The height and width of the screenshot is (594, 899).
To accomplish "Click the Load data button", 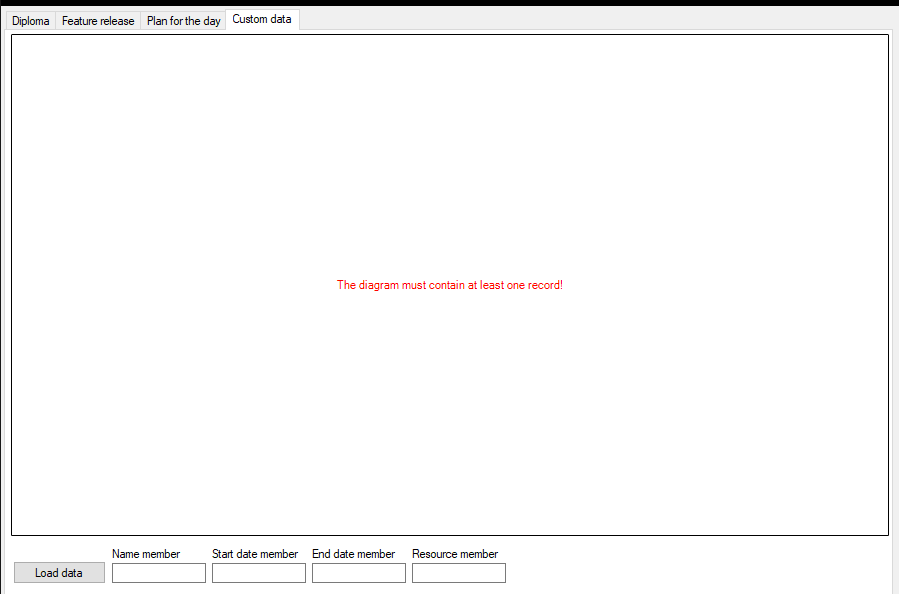I will coord(60,573).
